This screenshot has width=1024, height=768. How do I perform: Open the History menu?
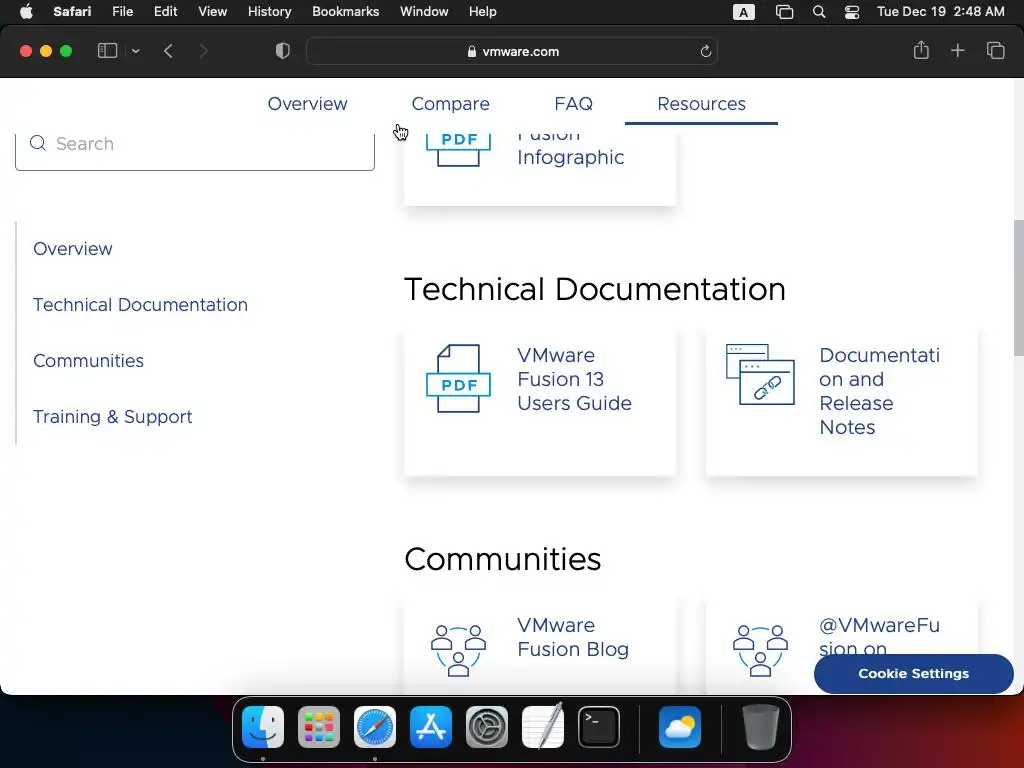click(x=269, y=12)
